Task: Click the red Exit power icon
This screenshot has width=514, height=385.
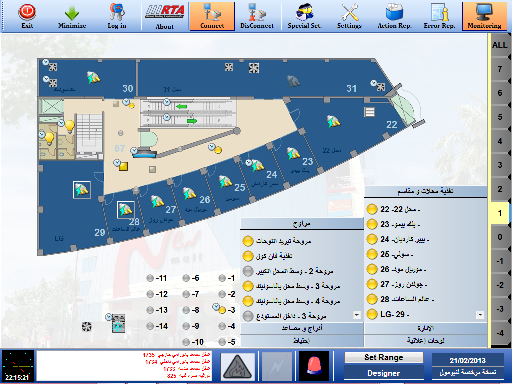Action: 27,12
